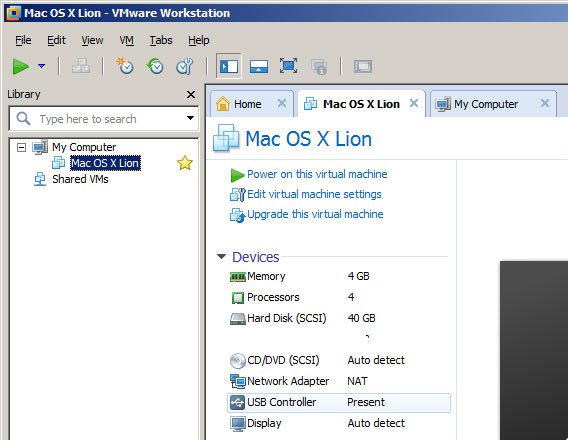Screen dimensions: 568x440
Task: Open the power options dropdown arrow
Action: 42,66
